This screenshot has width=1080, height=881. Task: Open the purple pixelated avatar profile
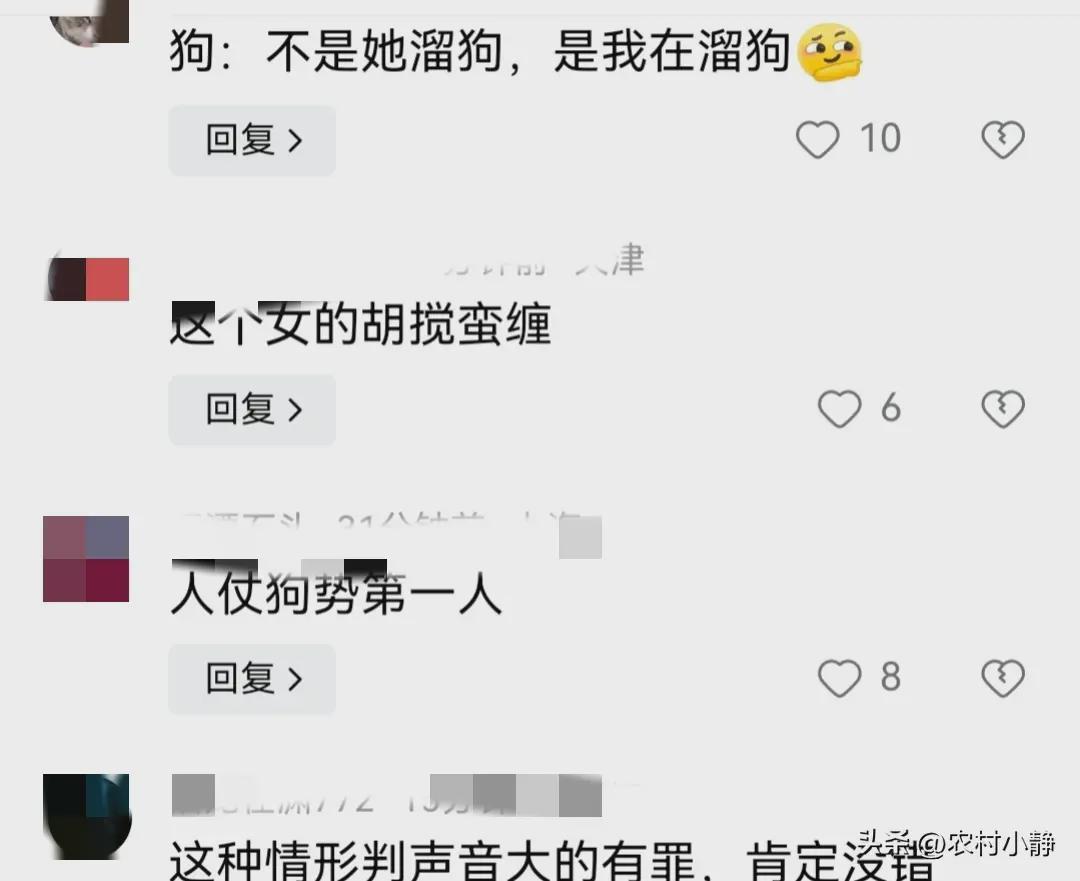[86, 559]
